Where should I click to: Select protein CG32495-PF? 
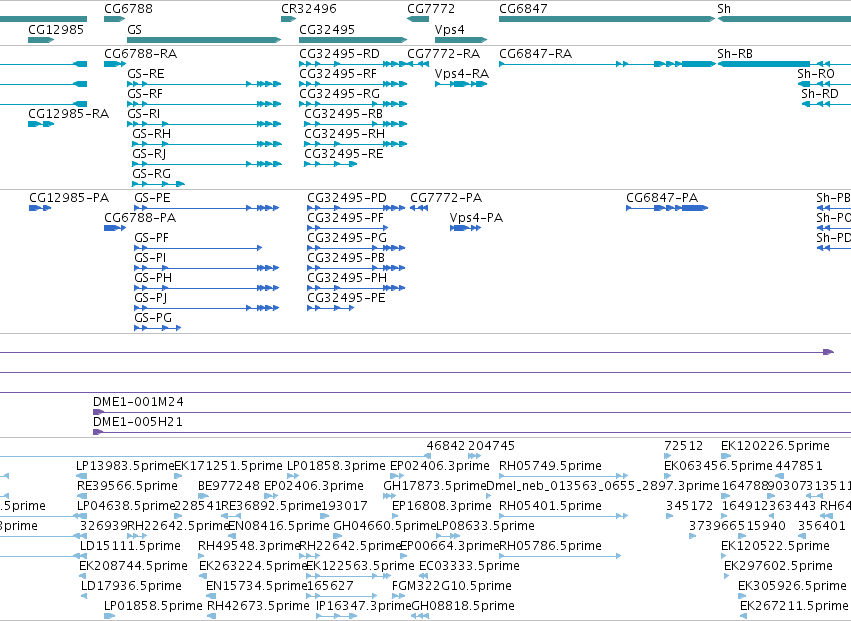coord(345,218)
